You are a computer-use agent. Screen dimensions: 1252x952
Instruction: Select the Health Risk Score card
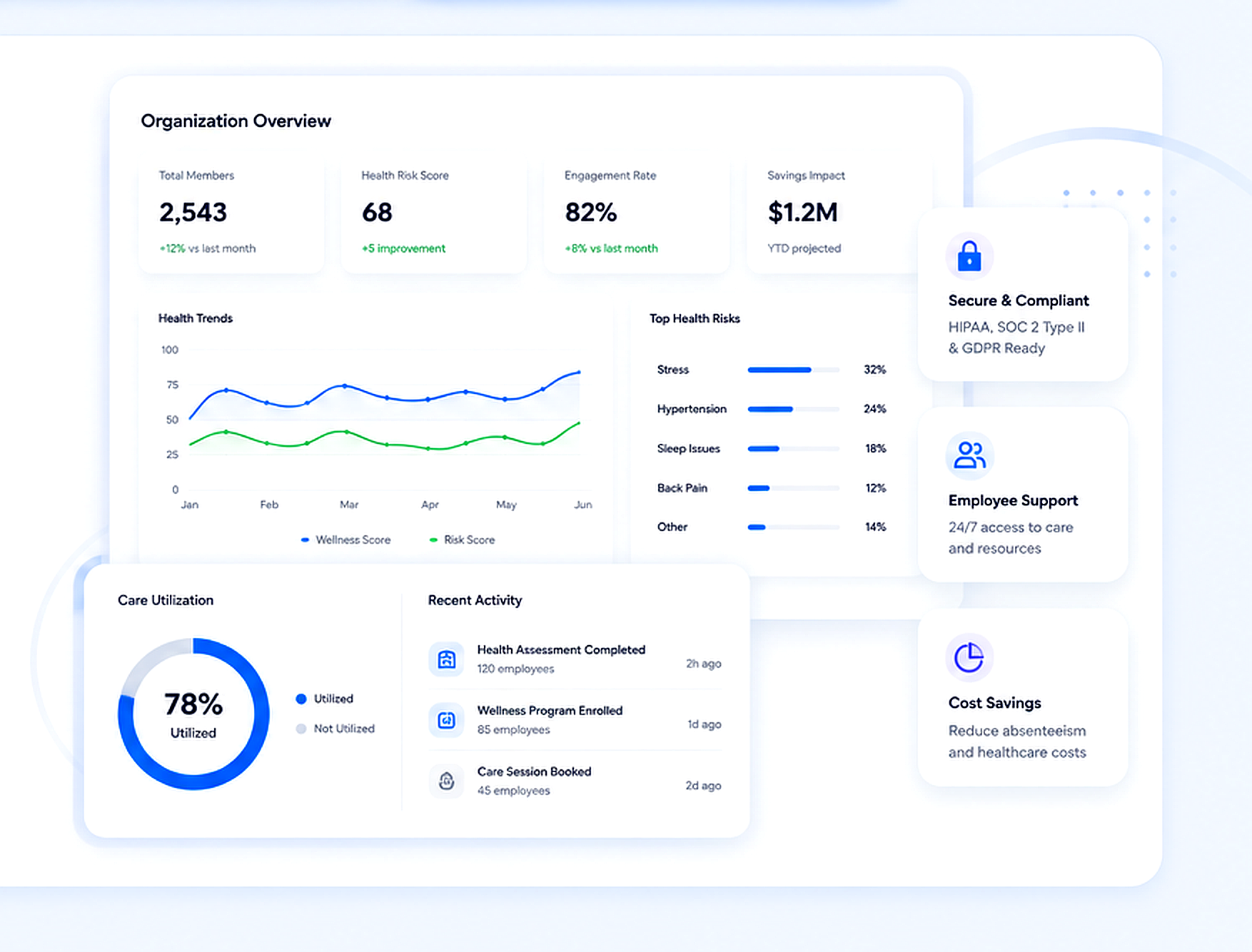434,214
